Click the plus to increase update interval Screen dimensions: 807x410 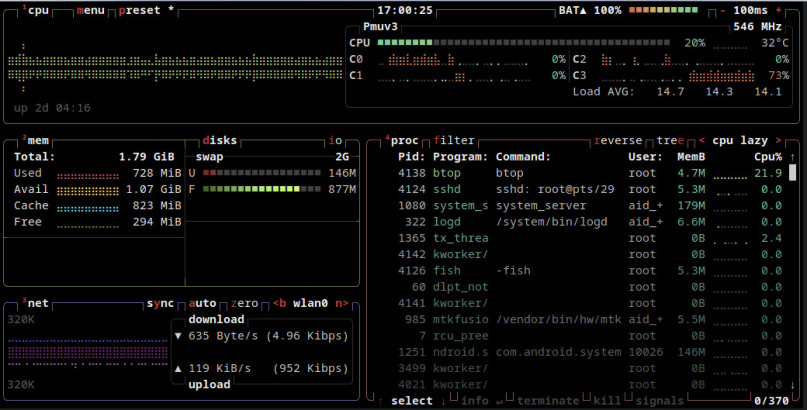(x=781, y=10)
